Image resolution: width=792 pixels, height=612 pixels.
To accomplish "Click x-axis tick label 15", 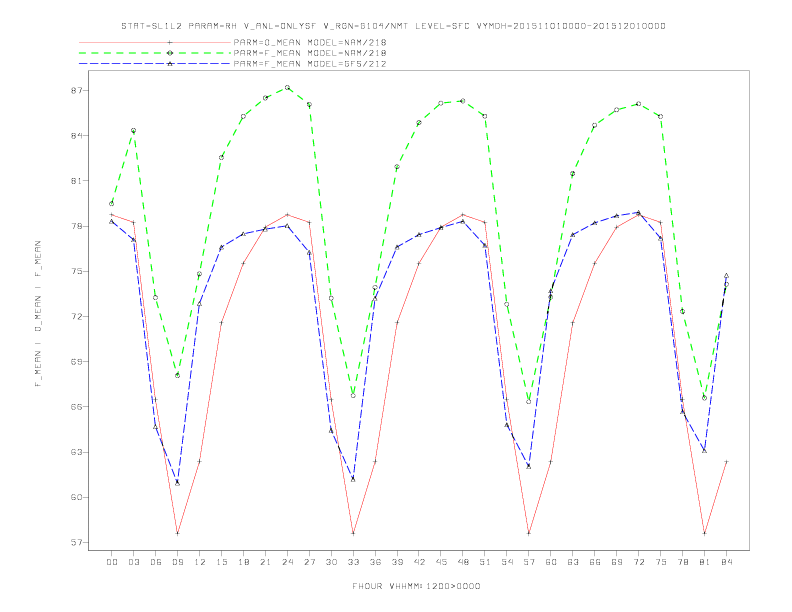I will pyautogui.click(x=221, y=562).
